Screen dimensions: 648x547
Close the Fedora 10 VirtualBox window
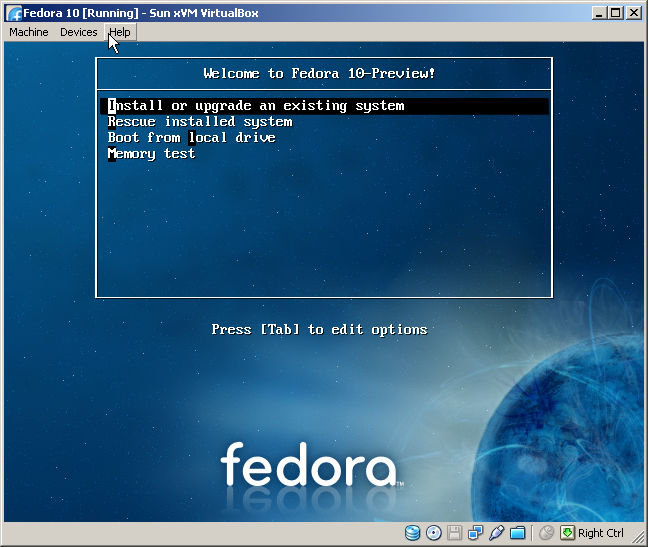coord(634,13)
